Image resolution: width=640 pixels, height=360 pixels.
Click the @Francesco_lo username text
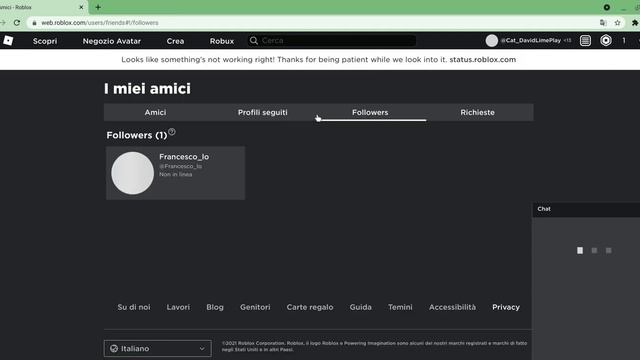tap(180, 166)
